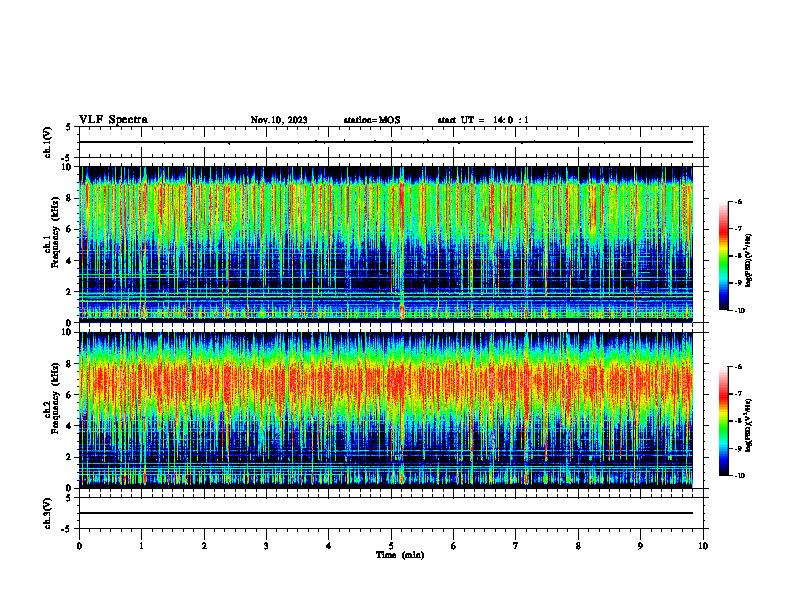Click the "6" kHz tick label of the ch.1 spectrogram
Image resolution: width=792 pixels, height=612 pixels.
pyautogui.click(x=70, y=229)
